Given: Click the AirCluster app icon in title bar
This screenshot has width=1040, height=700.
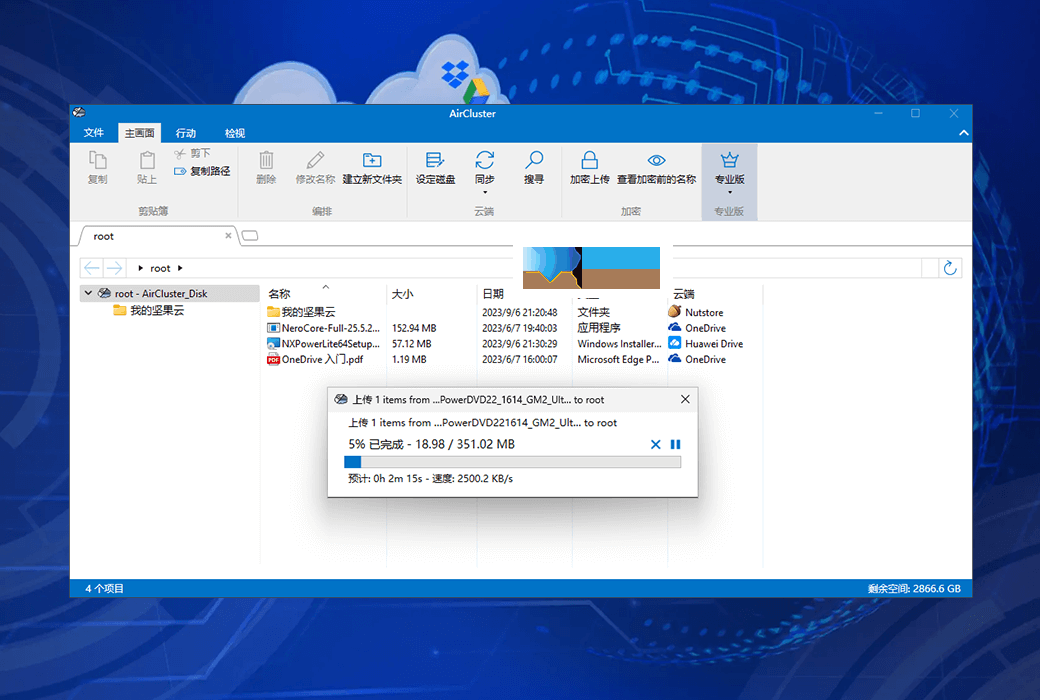Looking at the screenshot, I should pos(79,112).
